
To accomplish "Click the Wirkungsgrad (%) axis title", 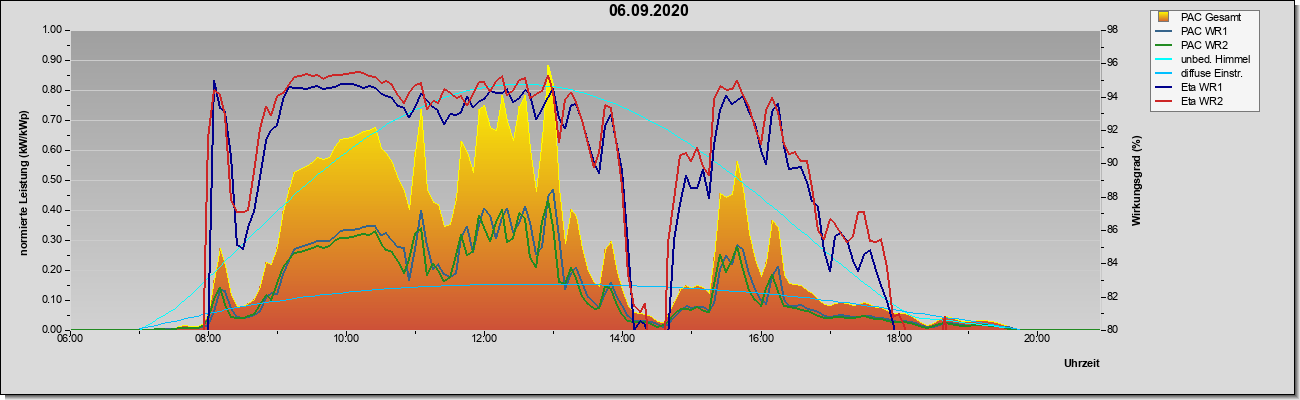I will point(1137,180).
